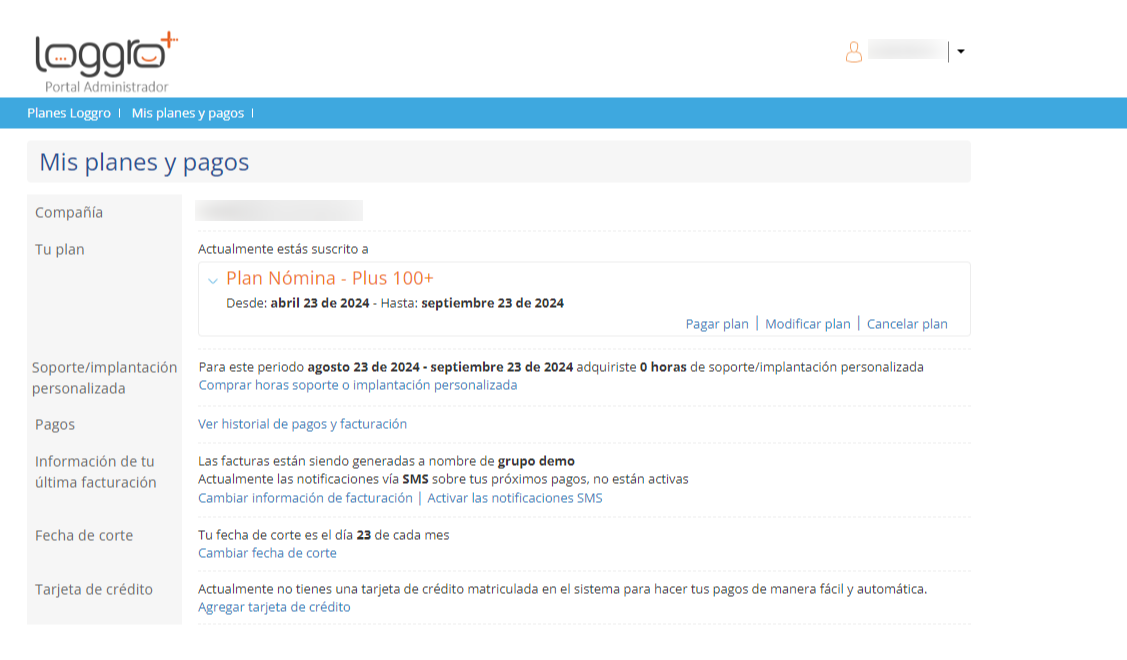Click the Pagar plan link

(717, 324)
